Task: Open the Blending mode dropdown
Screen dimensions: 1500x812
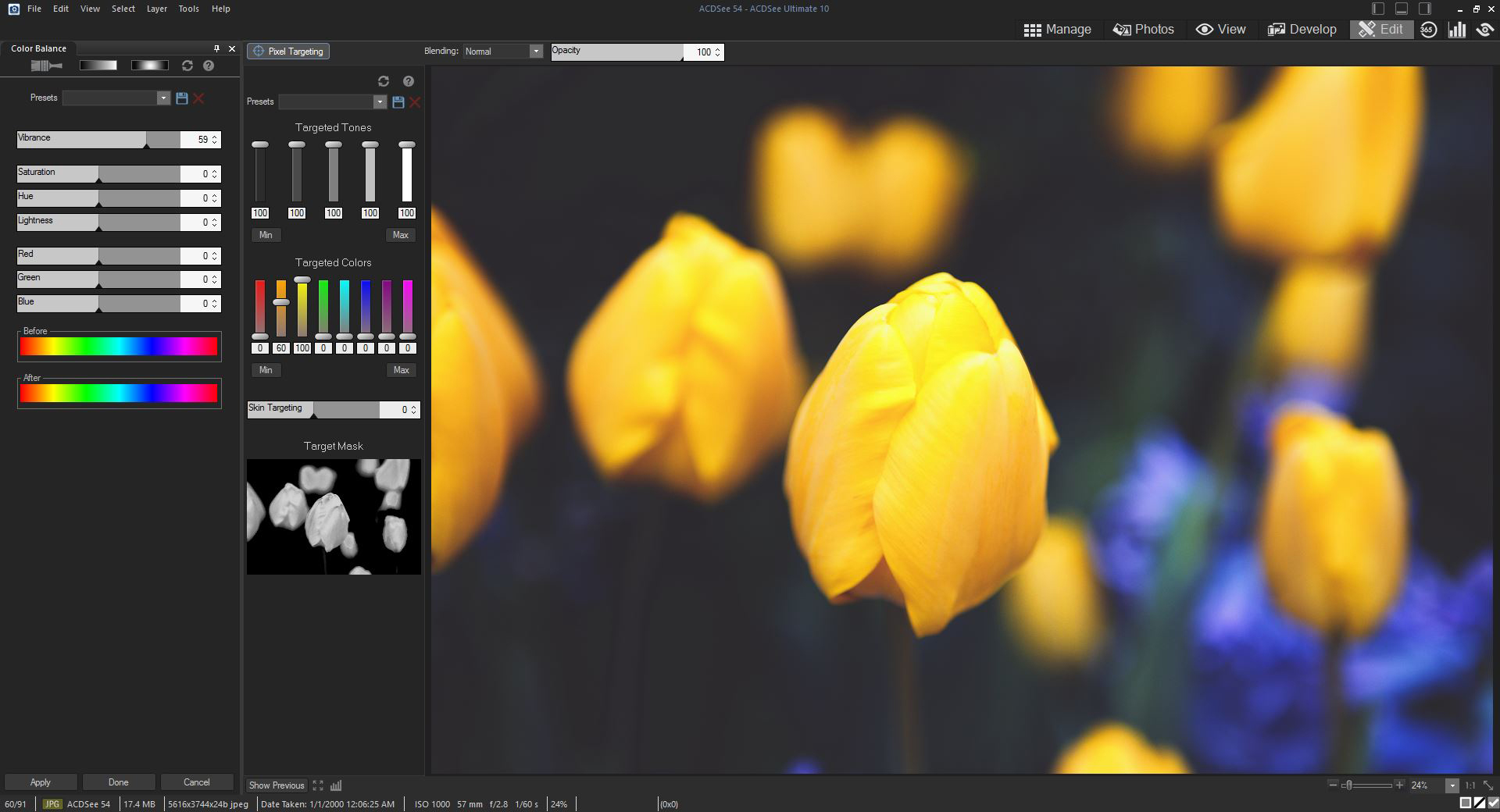Action: [x=536, y=52]
